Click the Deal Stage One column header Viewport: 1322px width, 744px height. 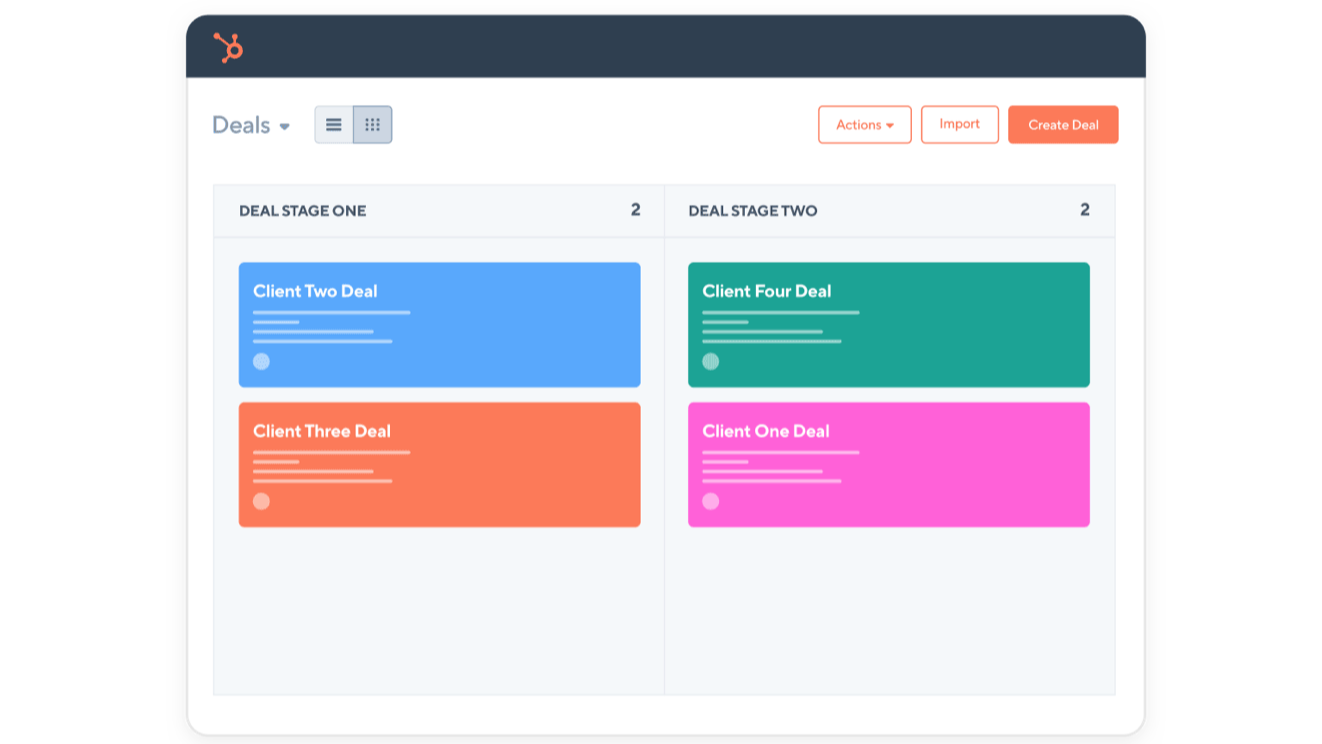tap(302, 210)
